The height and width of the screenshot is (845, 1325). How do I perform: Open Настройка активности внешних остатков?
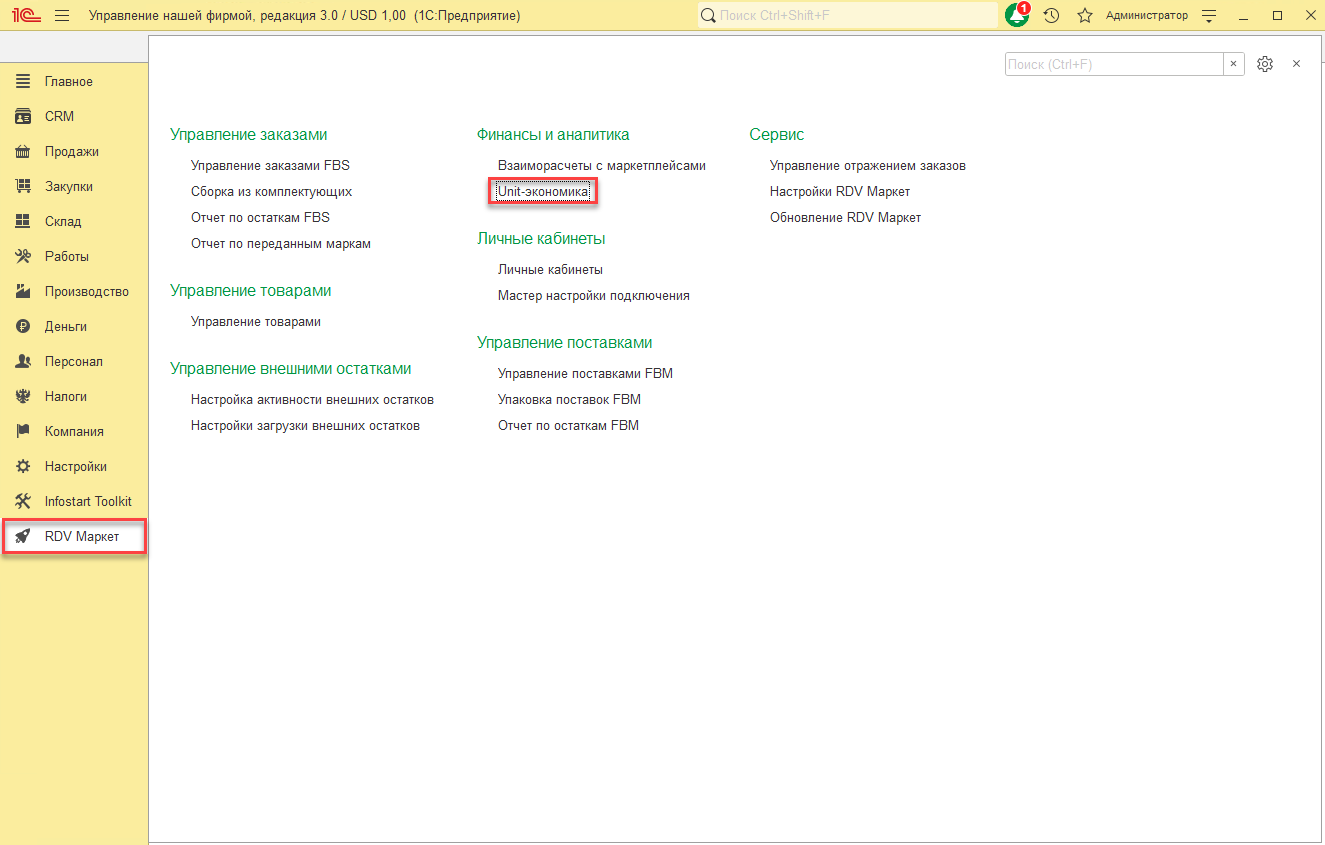click(x=312, y=399)
